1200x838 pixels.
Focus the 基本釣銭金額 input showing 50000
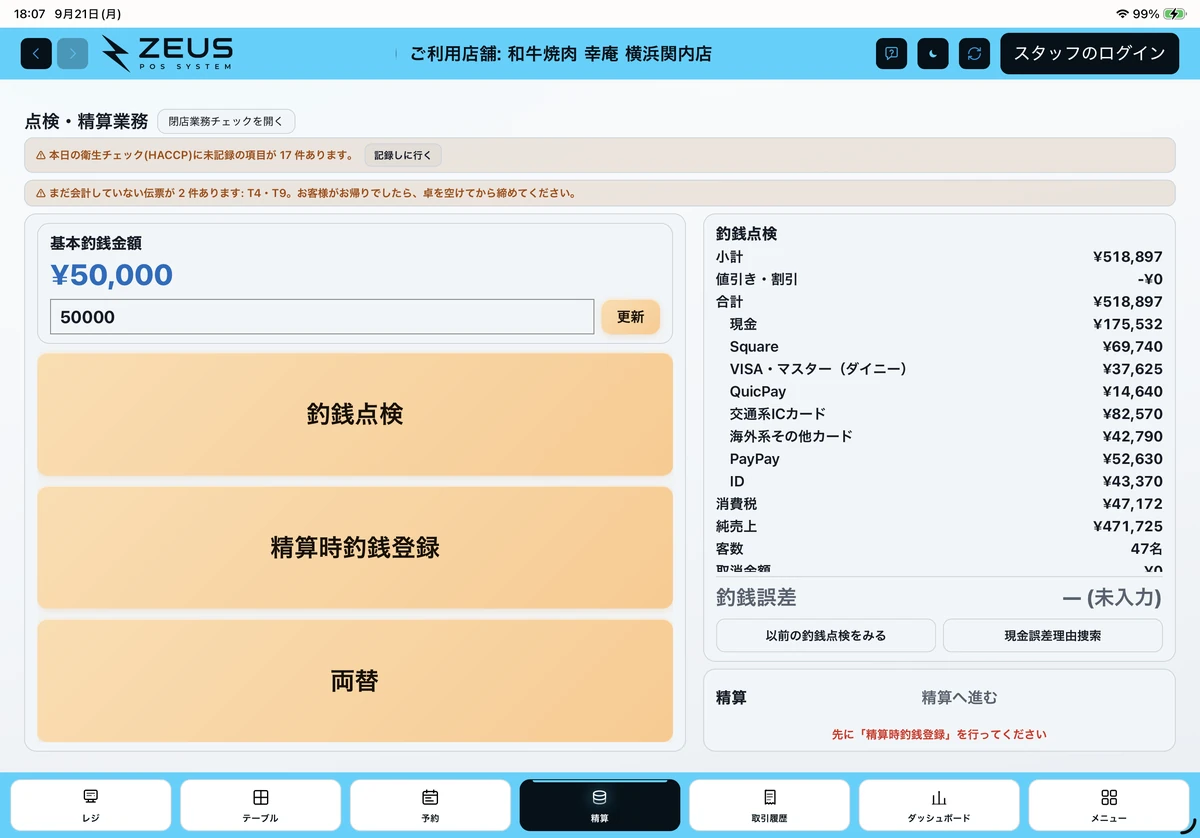pos(322,317)
